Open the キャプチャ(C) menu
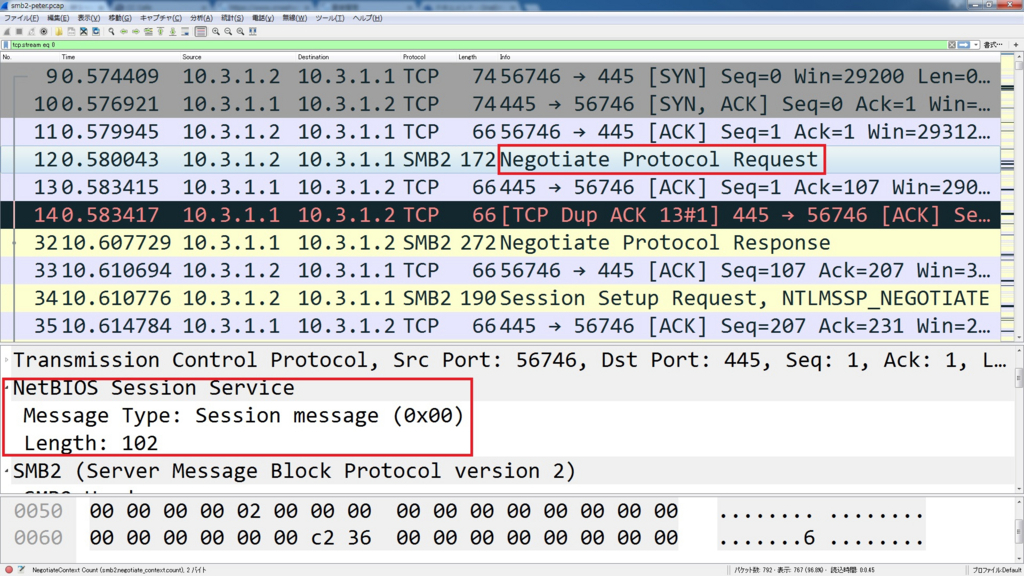The image size is (1024, 576). tap(161, 18)
